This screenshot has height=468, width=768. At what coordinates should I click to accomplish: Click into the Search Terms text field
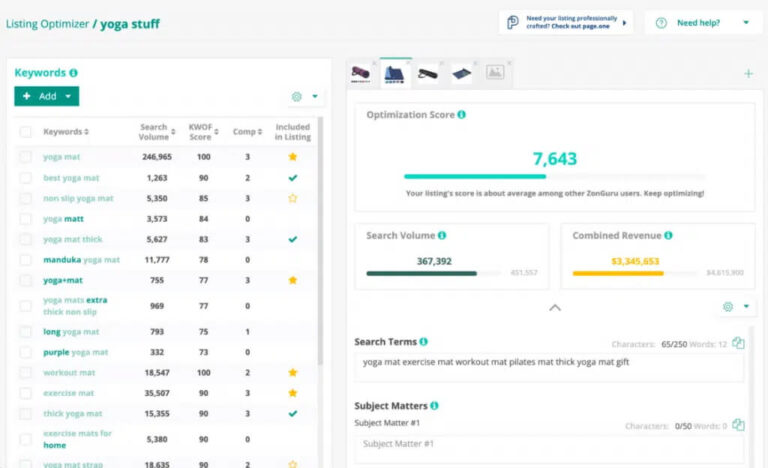click(549, 367)
